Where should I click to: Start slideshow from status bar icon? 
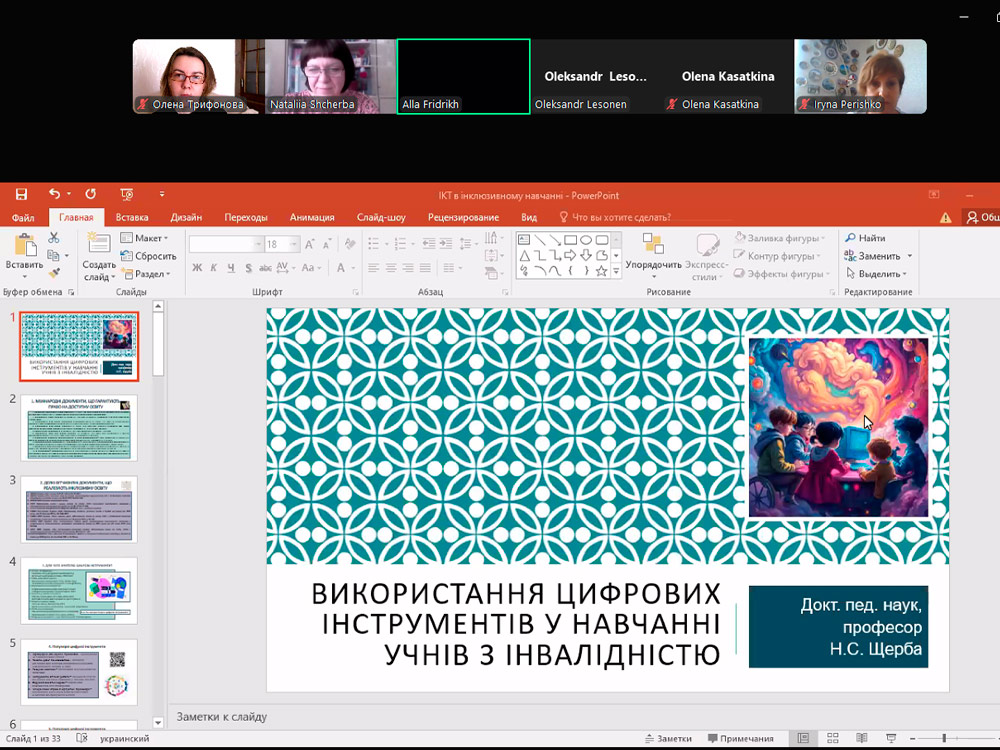point(892,738)
